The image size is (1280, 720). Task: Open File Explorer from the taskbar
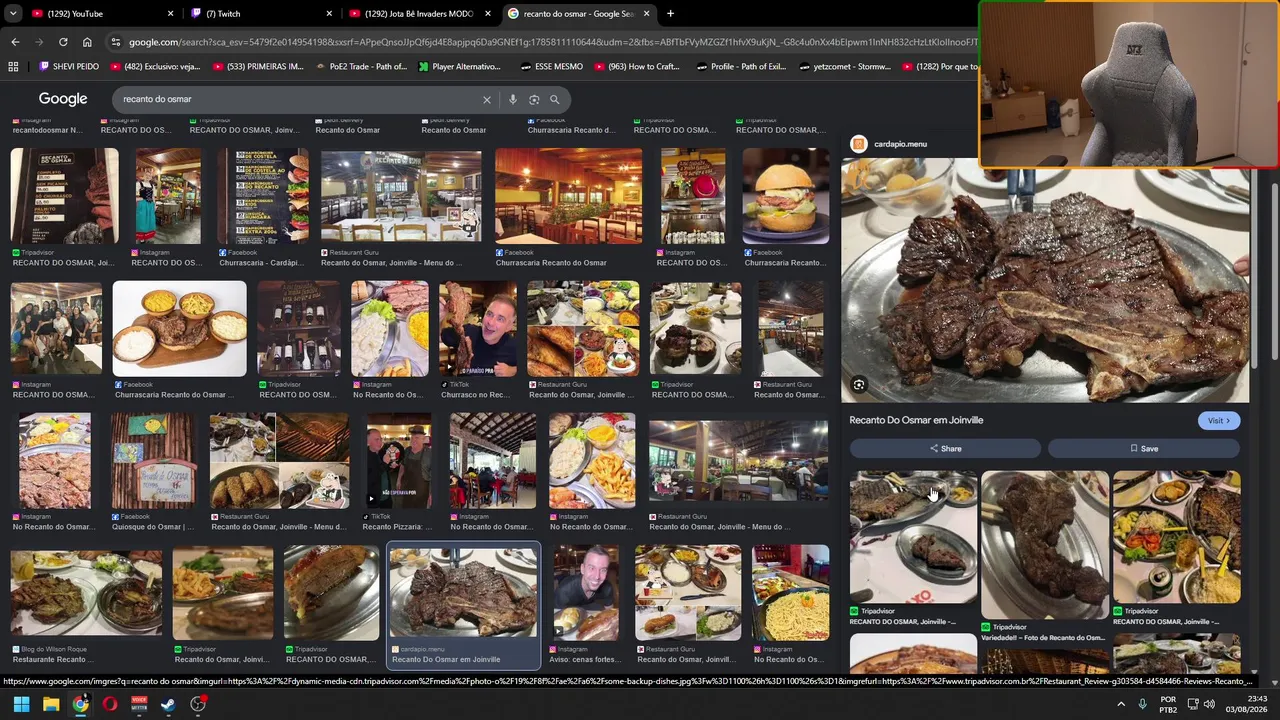point(51,704)
